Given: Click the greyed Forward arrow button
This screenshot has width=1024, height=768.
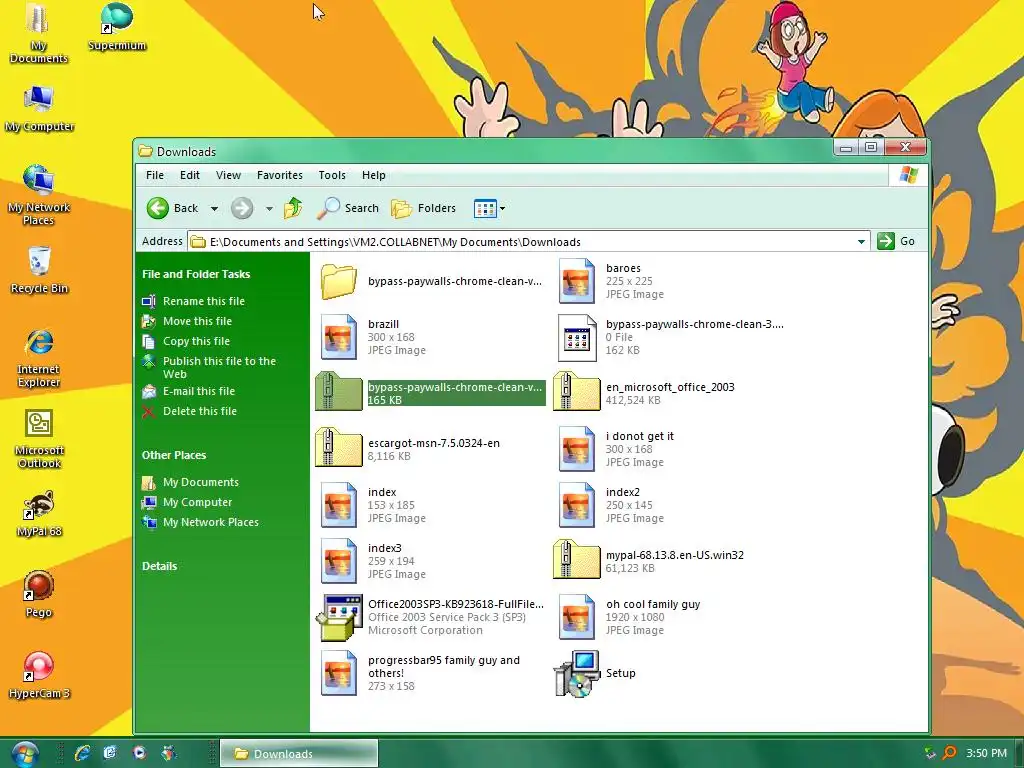Looking at the screenshot, I should 242,208.
